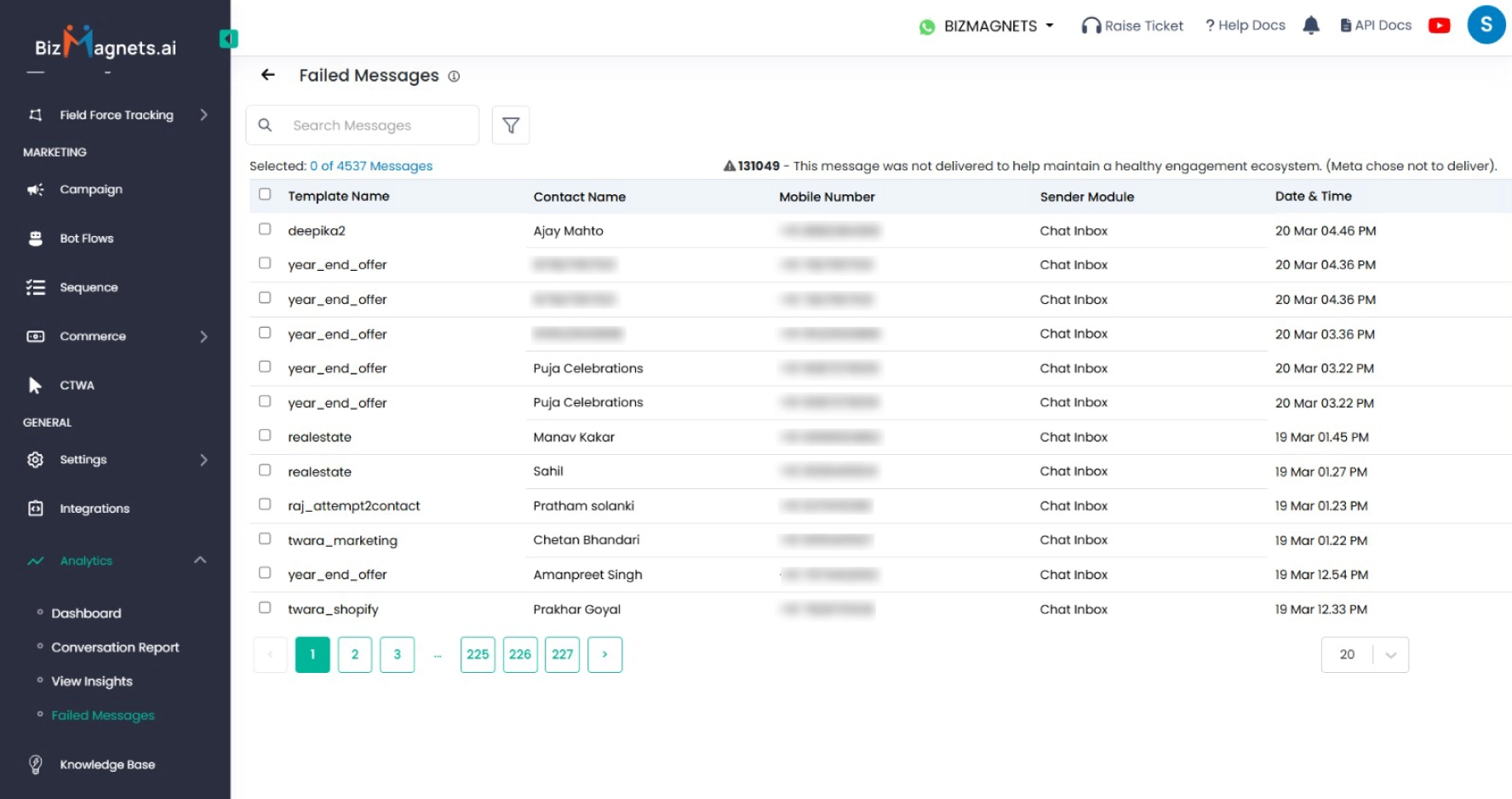Toggle the select-all header checkbox
Image resolution: width=1512 pixels, height=799 pixels.
click(x=265, y=194)
